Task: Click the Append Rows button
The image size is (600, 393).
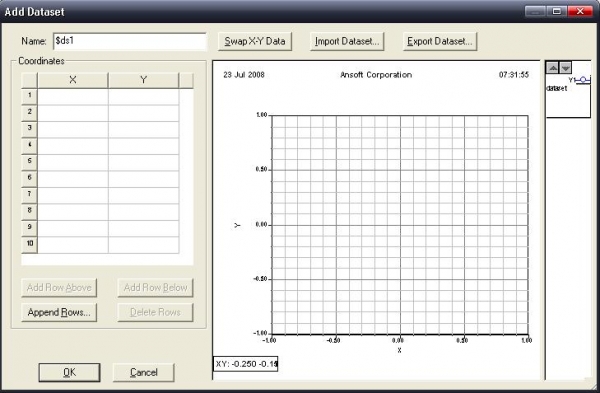Action: (x=59, y=312)
